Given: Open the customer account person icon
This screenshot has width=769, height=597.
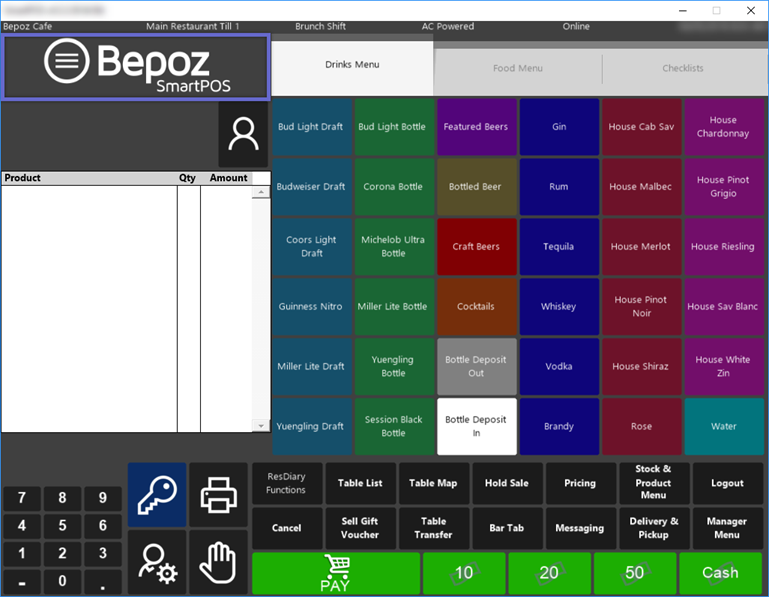Looking at the screenshot, I should tap(243, 134).
